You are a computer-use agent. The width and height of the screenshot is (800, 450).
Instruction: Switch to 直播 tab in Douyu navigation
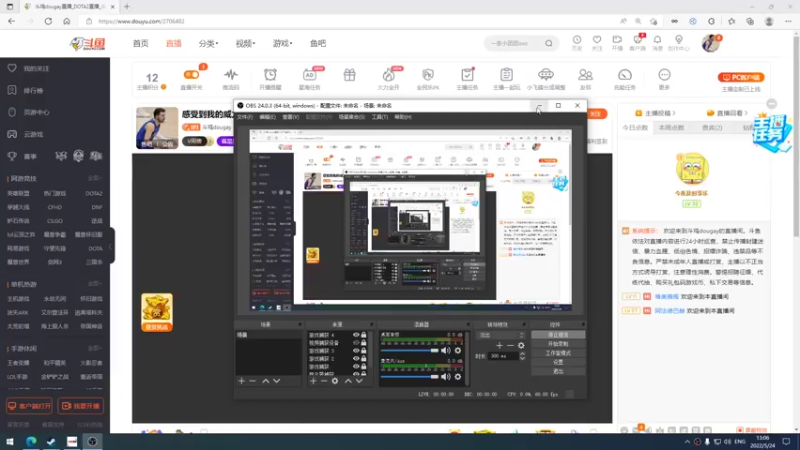point(173,43)
